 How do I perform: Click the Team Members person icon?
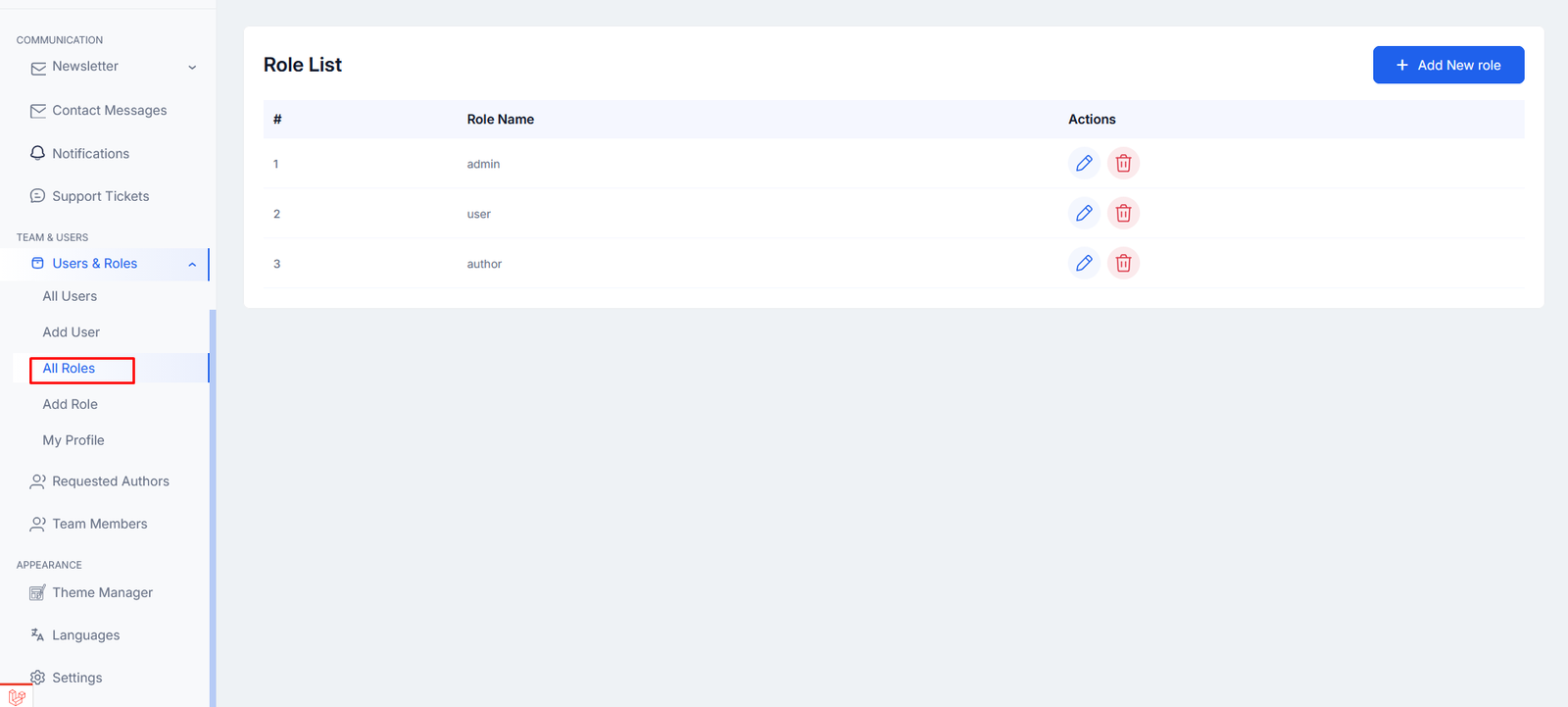pyautogui.click(x=38, y=524)
